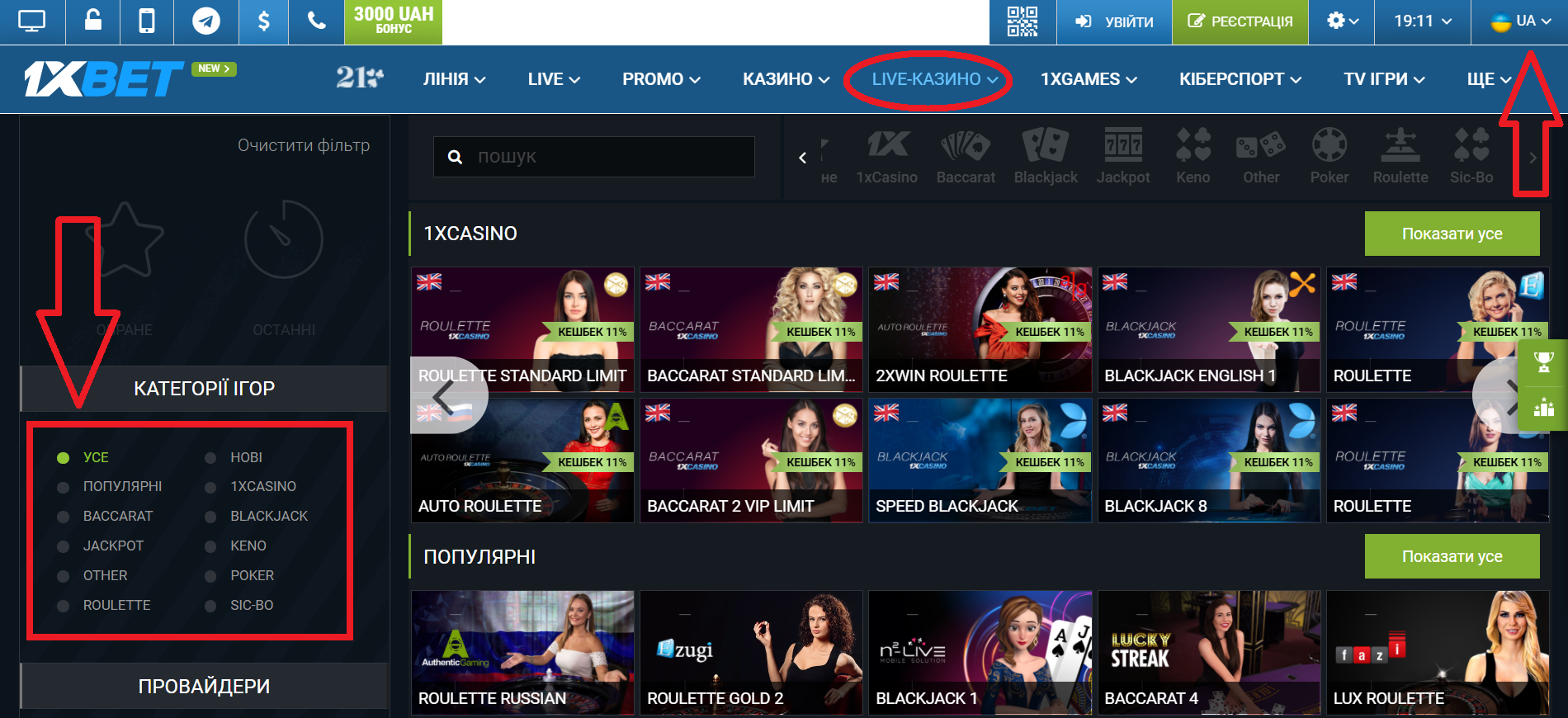Select the ПОПУЛЯРНІ category radio
Image resolution: width=1568 pixels, height=718 pixels.
pyautogui.click(x=63, y=488)
